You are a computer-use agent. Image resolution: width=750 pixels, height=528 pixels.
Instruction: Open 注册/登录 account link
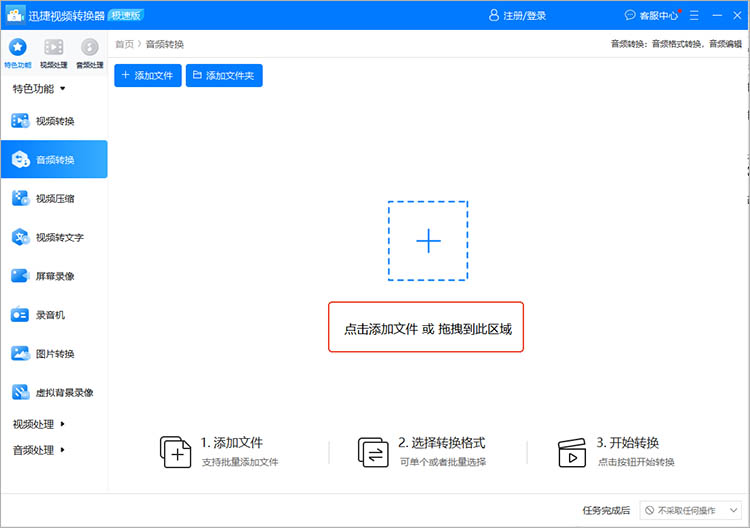517,16
